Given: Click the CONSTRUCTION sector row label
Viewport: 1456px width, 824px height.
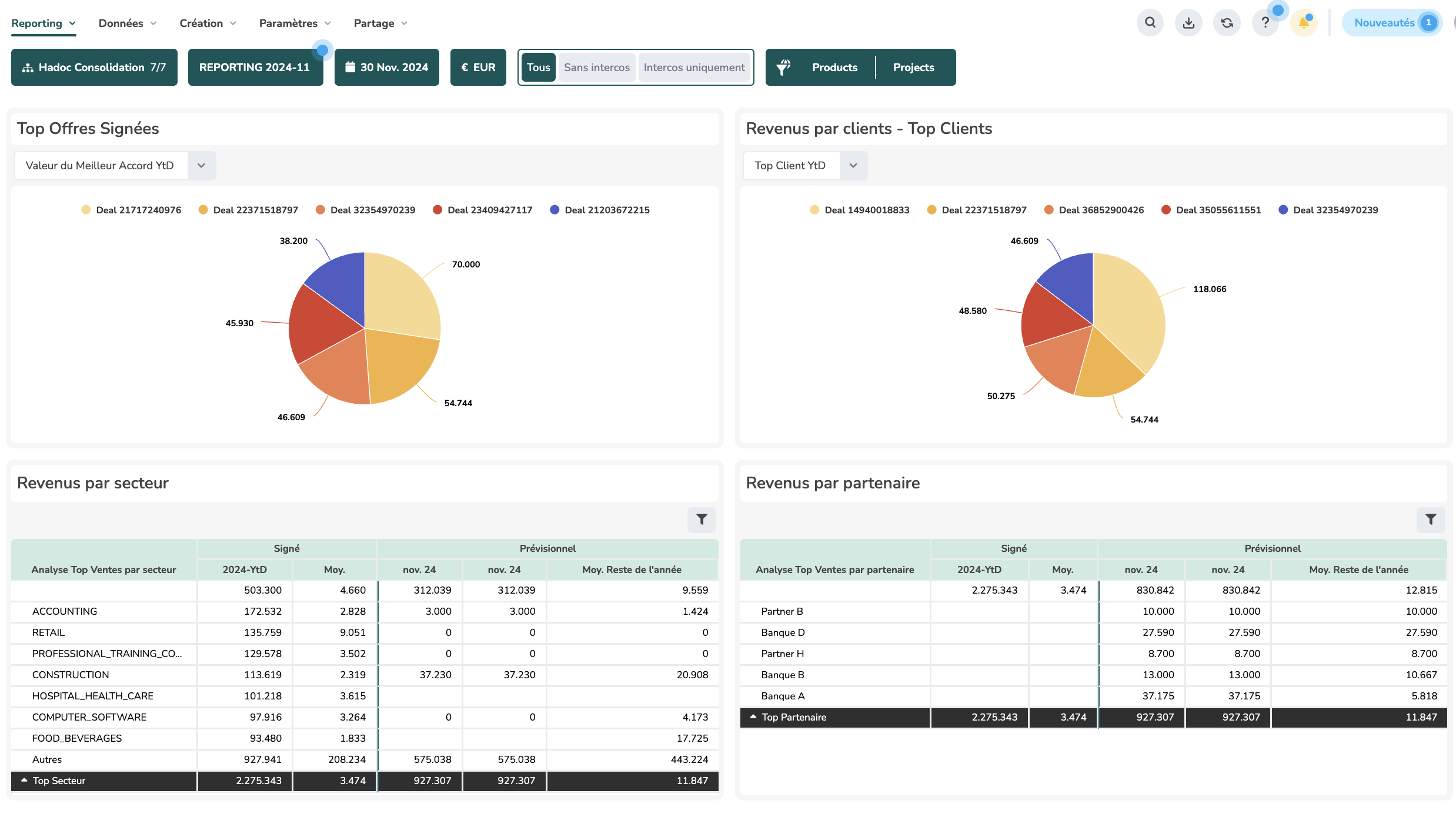Looking at the screenshot, I should tap(71, 675).
